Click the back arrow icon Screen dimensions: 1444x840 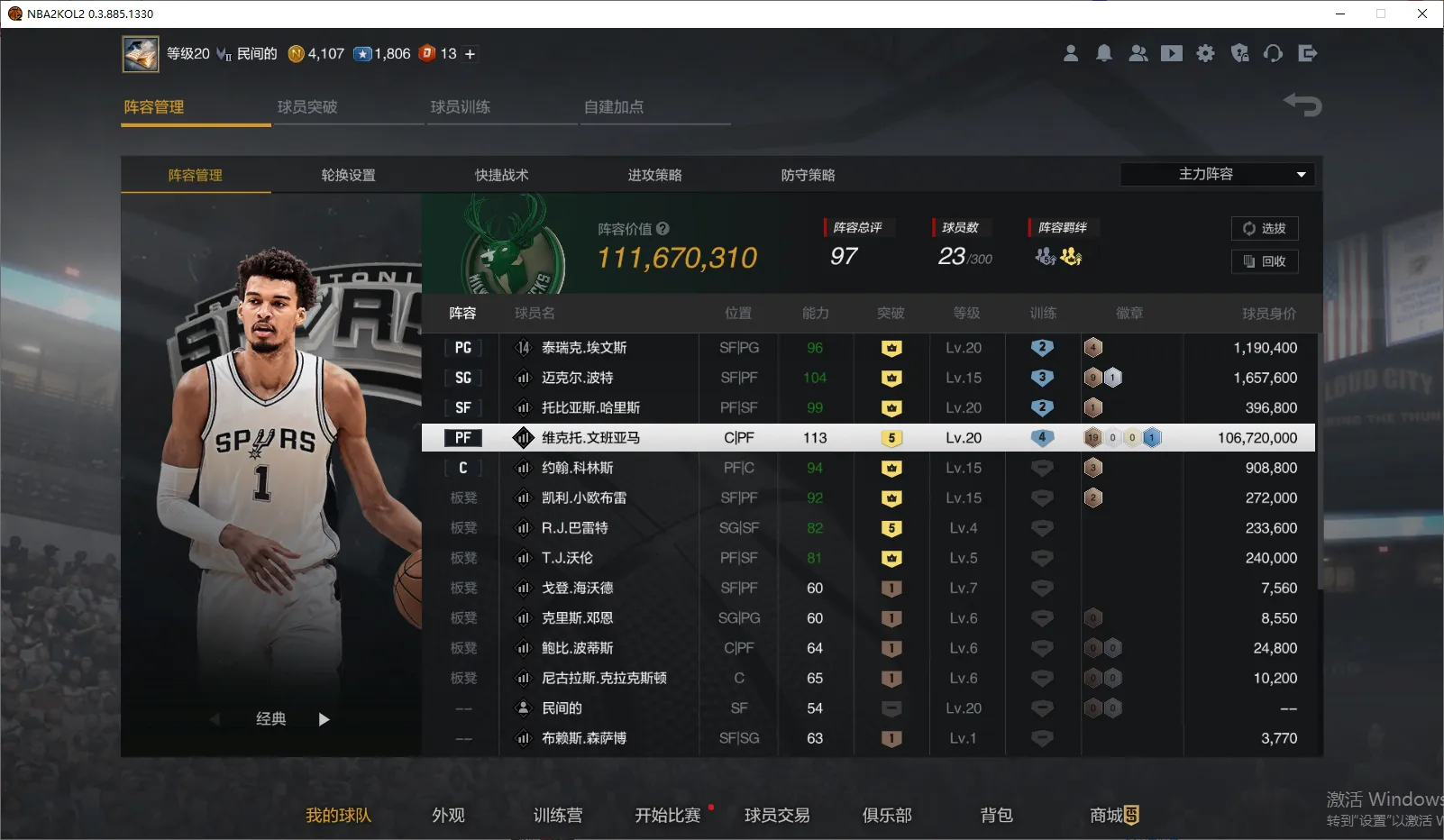point(1302,105)
